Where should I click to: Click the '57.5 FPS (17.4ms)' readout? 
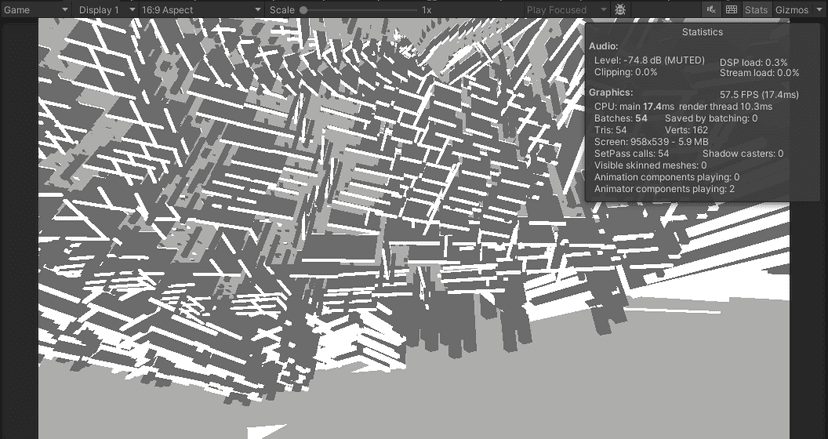coord(759,95)
